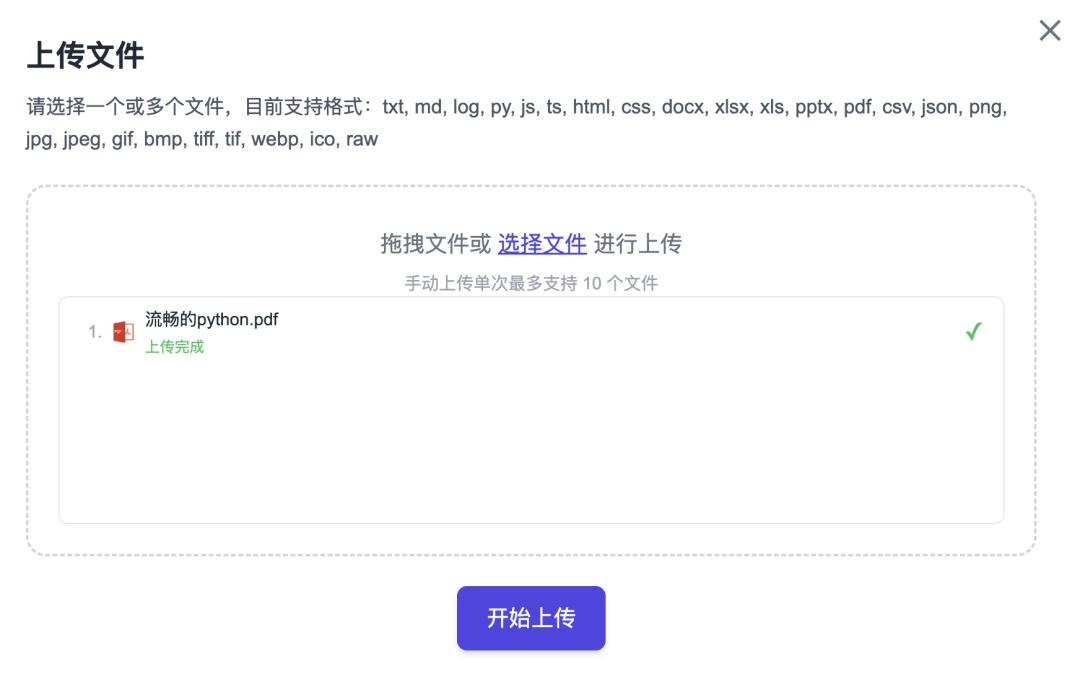Screen dimensions: 1080x679
Task: Select the 流畅的python.pdf file name
Action: tap(211, 320)
